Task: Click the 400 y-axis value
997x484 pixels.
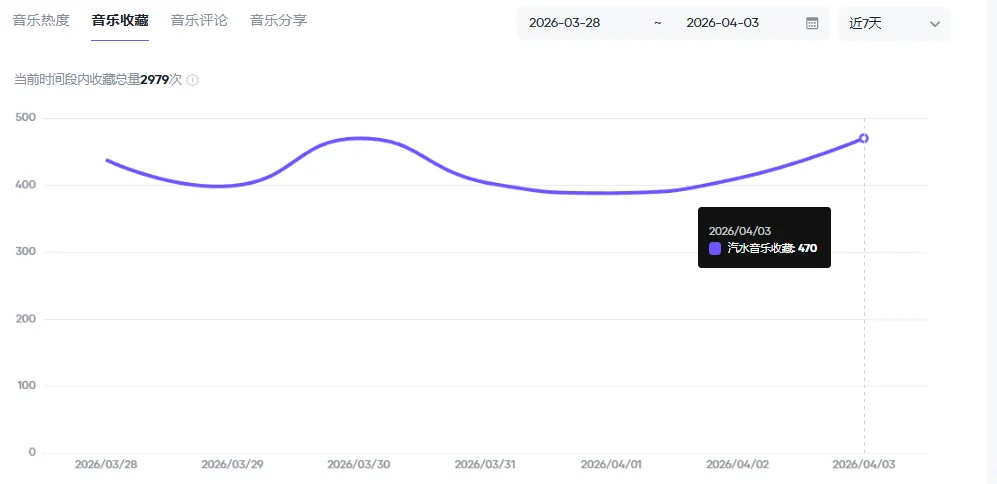Action: tap(25, 185)
